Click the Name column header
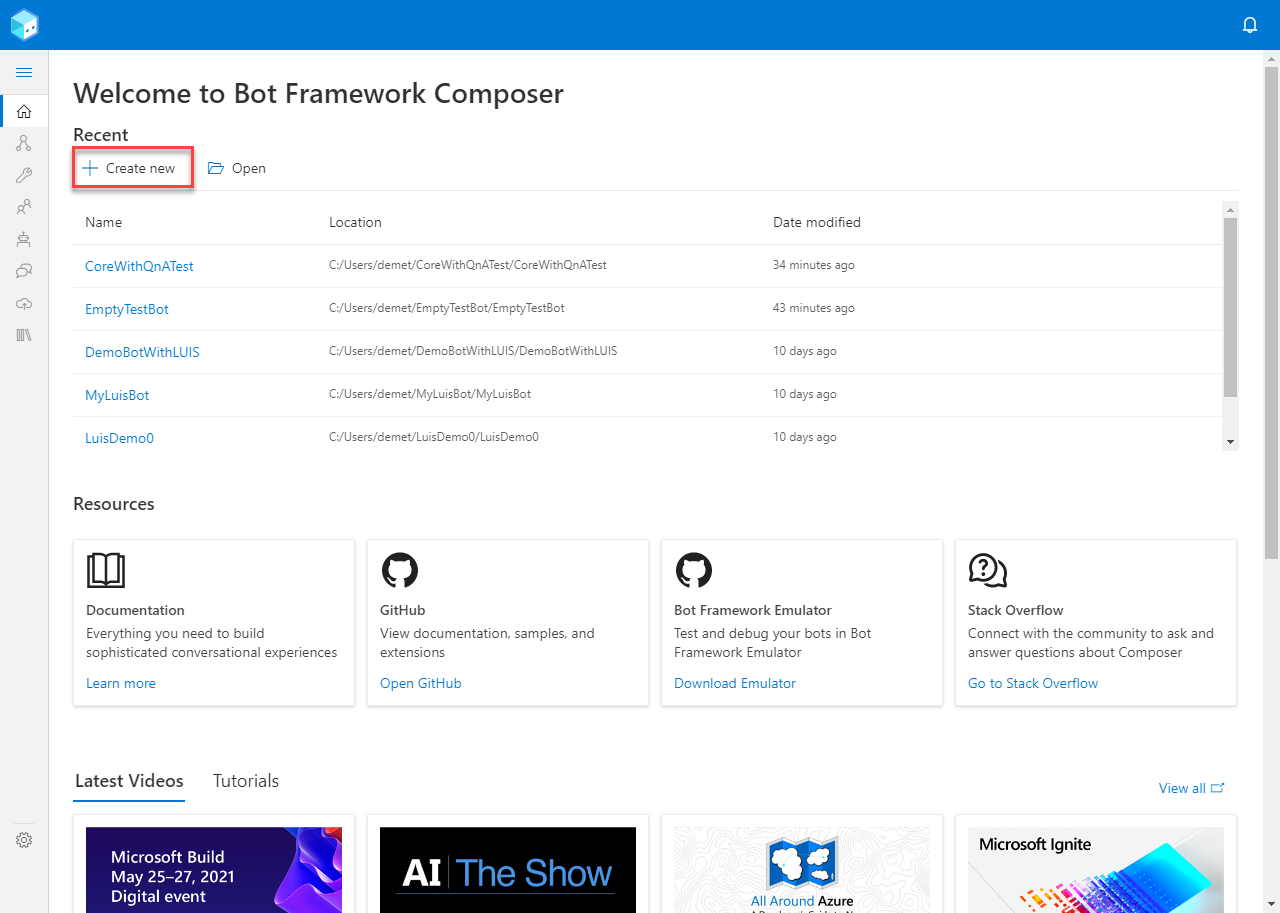 coord(104,222)
